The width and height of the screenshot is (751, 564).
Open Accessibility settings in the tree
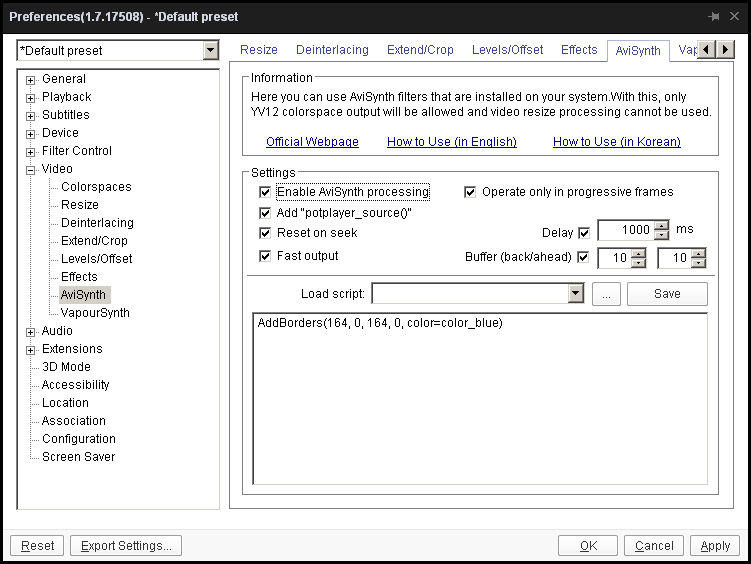pyautogui.click(x=75, y=385)
